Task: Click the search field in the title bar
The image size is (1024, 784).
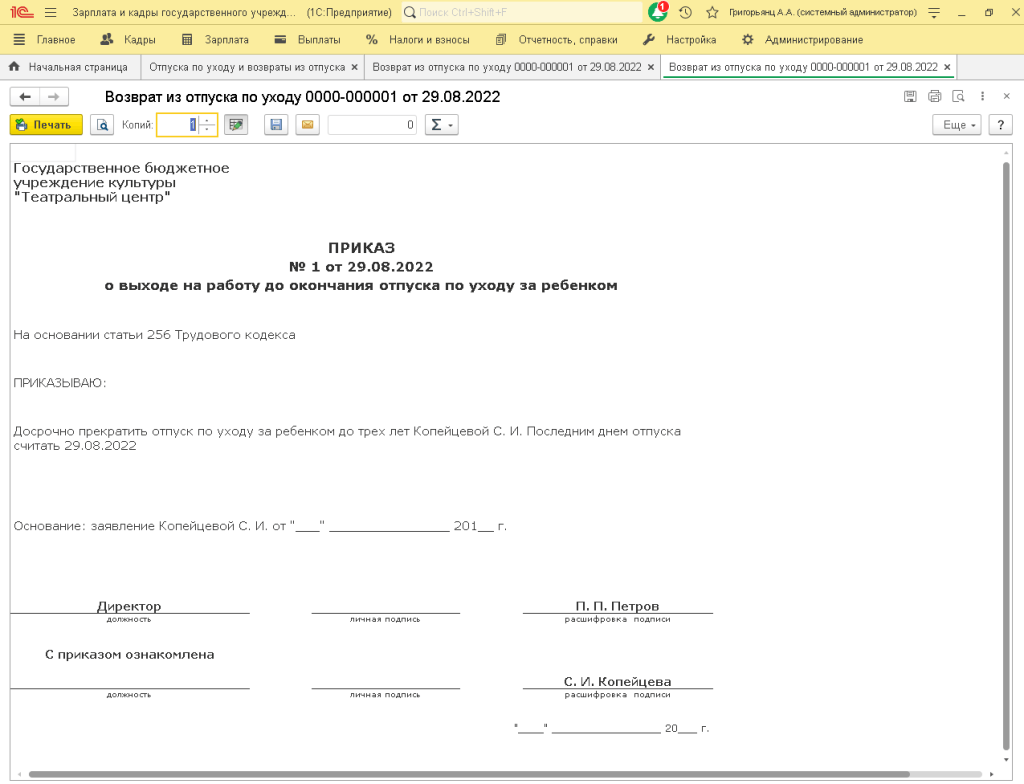Action: [521, 12]
